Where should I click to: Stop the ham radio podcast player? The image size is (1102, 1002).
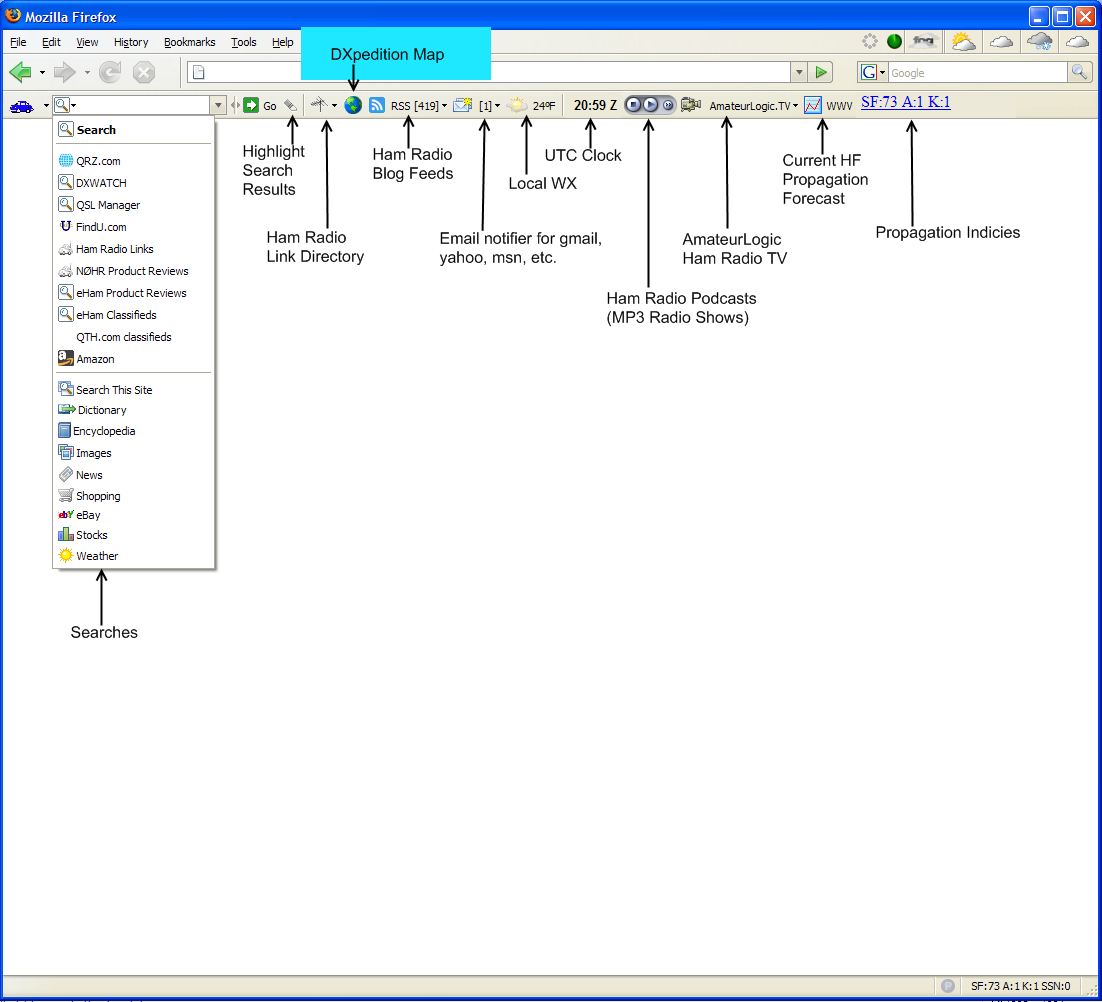click(x=633, y=105)
